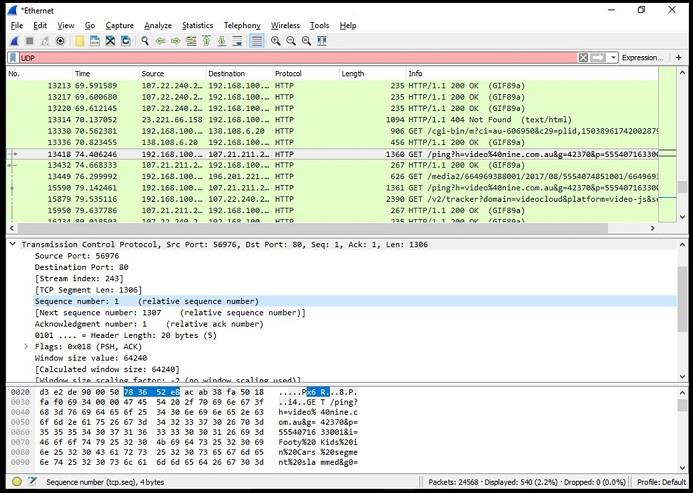Sort packets by Info column
This screenshot has height=493, width=693.
point(532,74)
